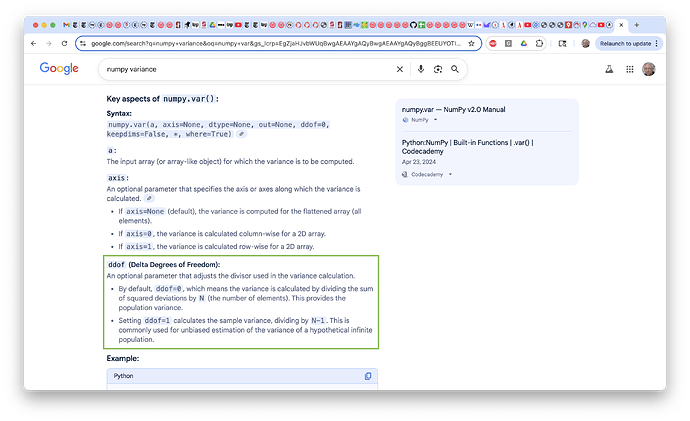Viewport: 690px width, 421px height.
Task: Reload the page
Action: [64, 44]
